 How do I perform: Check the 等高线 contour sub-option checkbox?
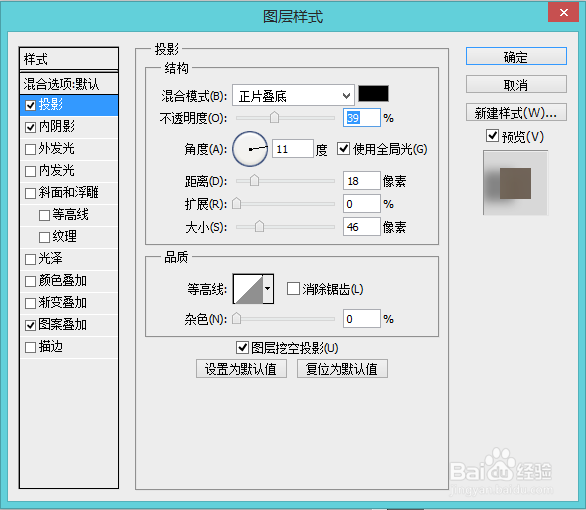44,216
